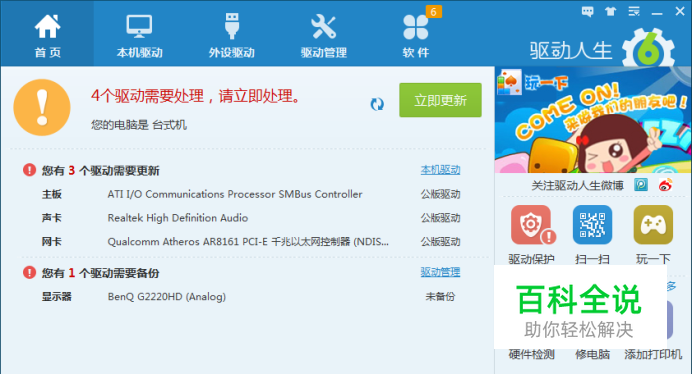The image size is (692, 374).
Task: Open the 本机驱动 link
Action: (x=440, y=170)
